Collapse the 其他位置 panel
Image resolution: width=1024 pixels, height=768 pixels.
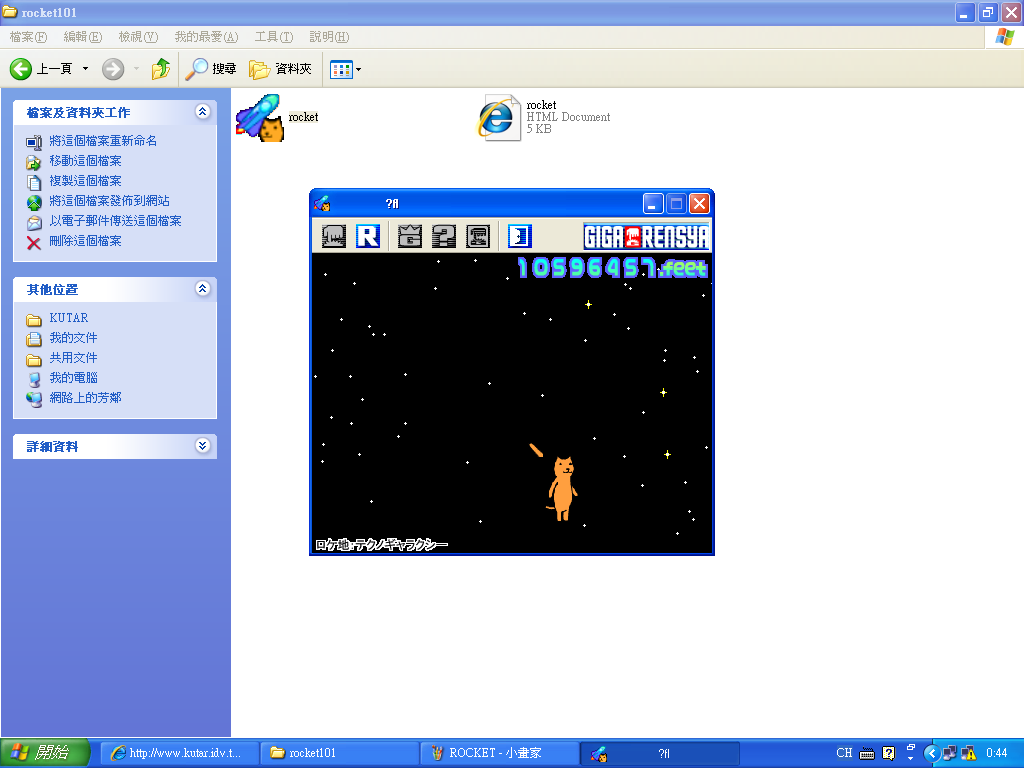point(202,289)
